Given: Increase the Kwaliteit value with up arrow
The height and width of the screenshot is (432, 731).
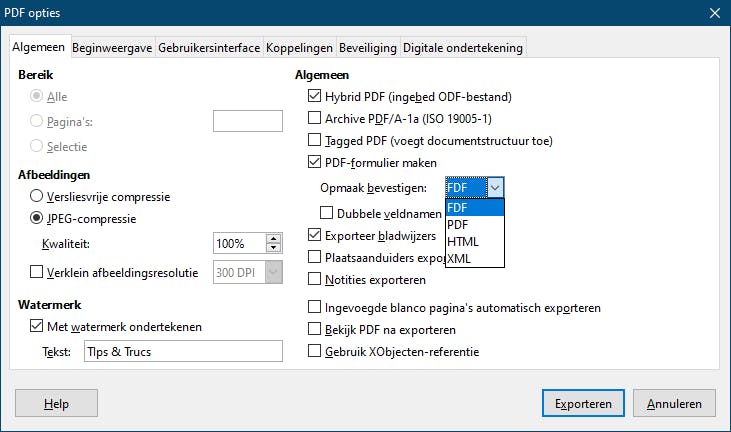Looking at the screenshot, I should point(273,238).
